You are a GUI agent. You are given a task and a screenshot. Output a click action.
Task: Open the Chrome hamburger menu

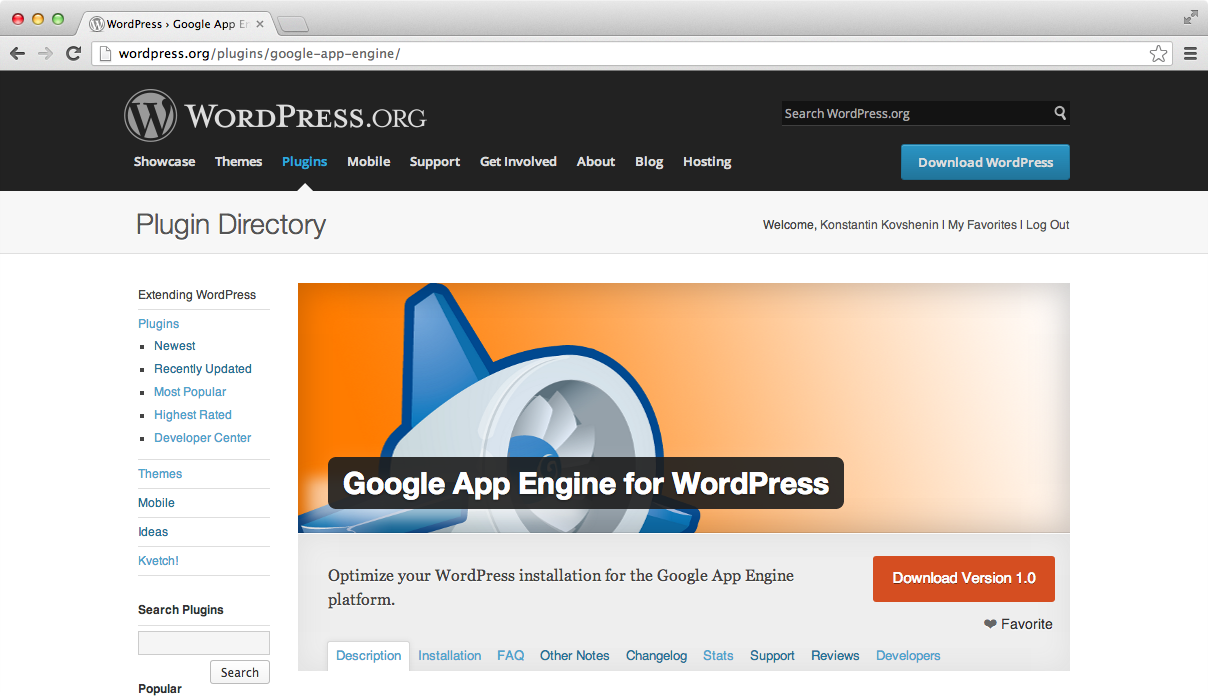1190,54
